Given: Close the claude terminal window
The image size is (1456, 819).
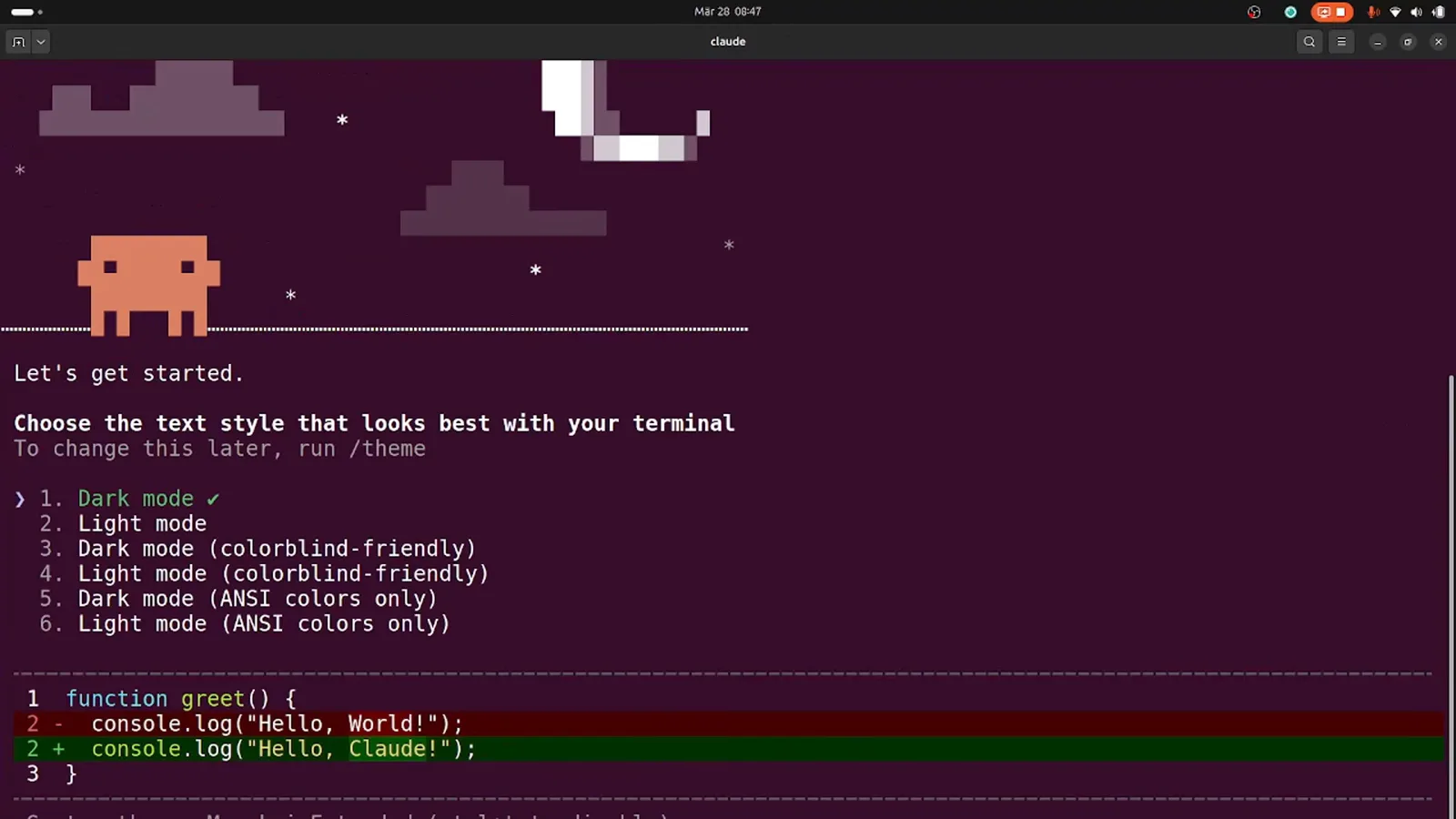Looking at the screenshot, I should 1439,42.
